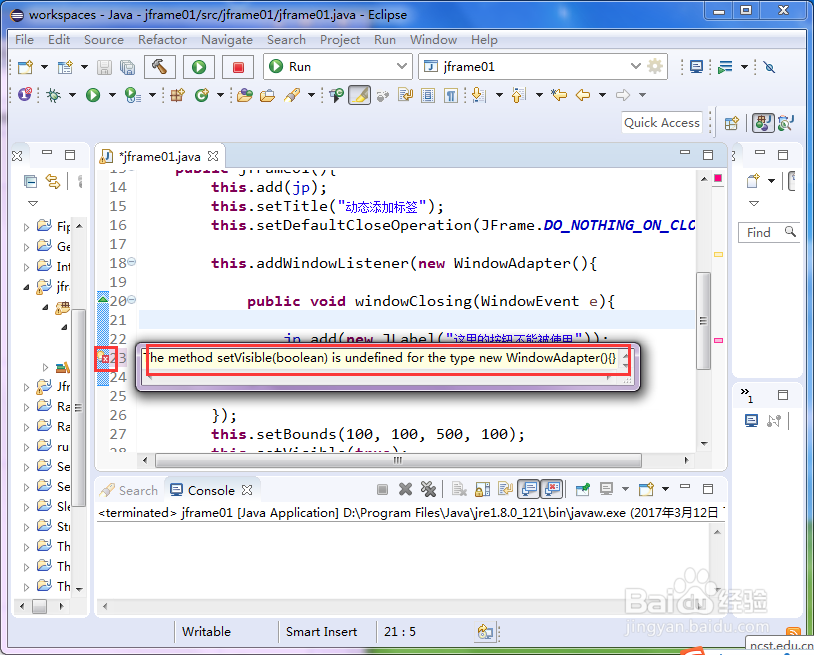Open the New file dropdown arrow

[44, 67]
